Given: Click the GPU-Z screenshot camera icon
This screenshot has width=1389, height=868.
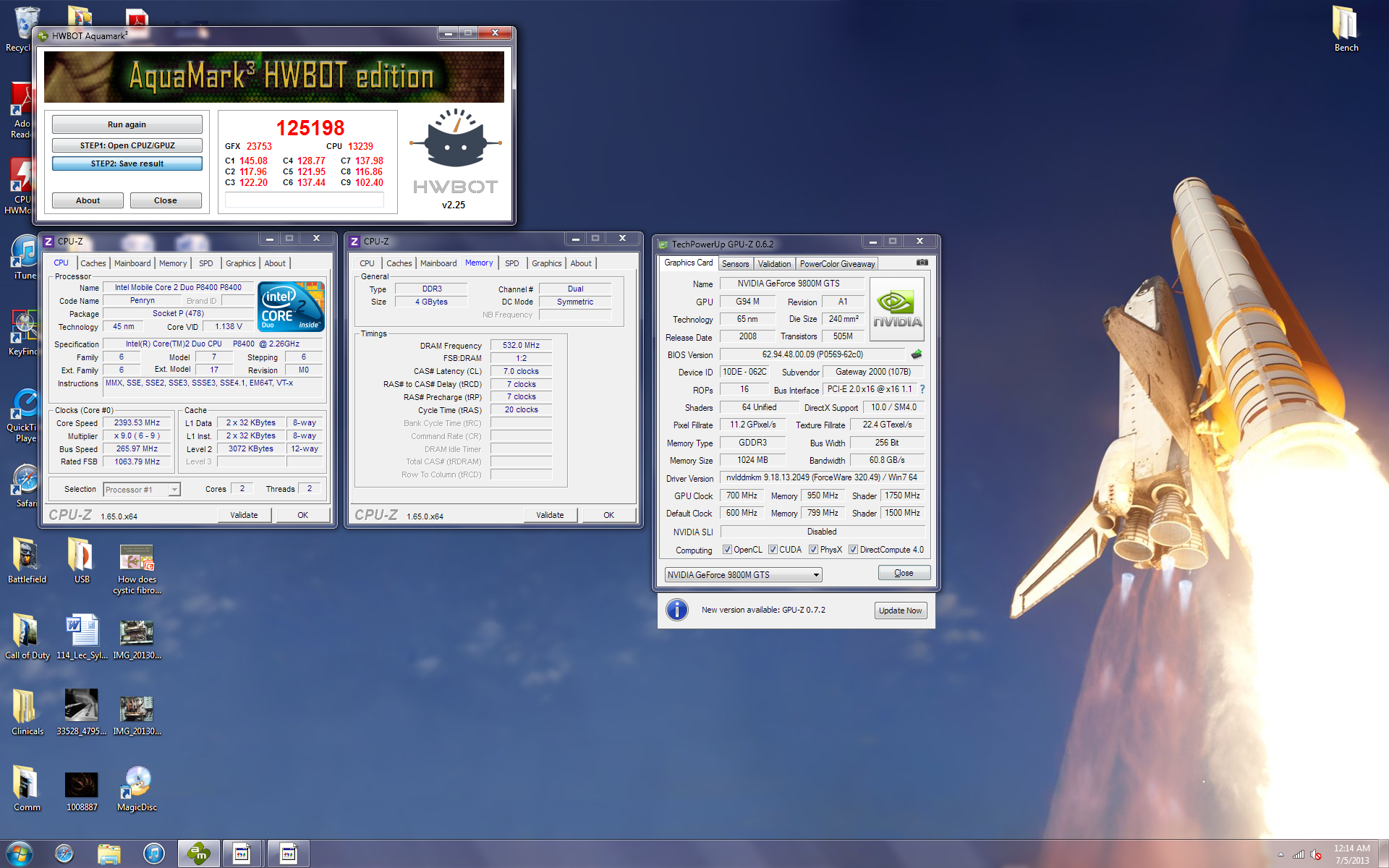Looking at the screenshot, I should pos(922,263).
